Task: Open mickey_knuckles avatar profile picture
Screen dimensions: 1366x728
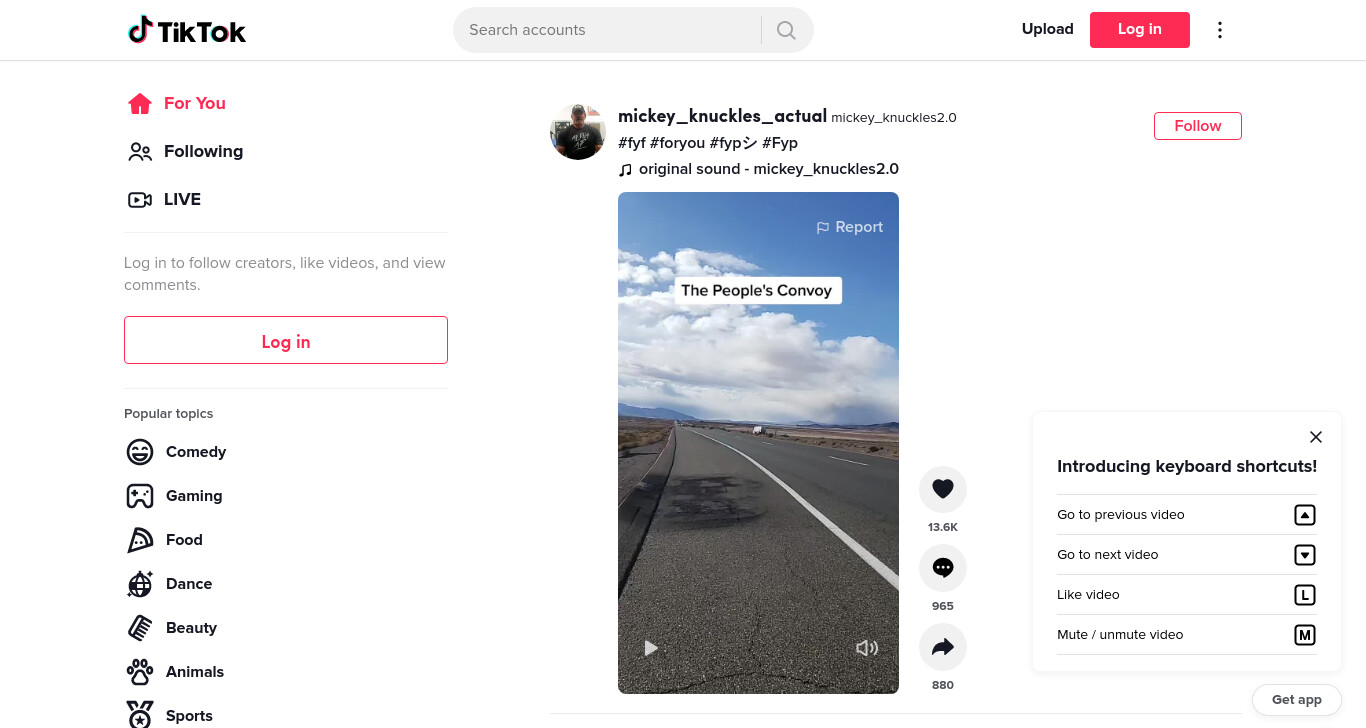Action: (578, 132)
